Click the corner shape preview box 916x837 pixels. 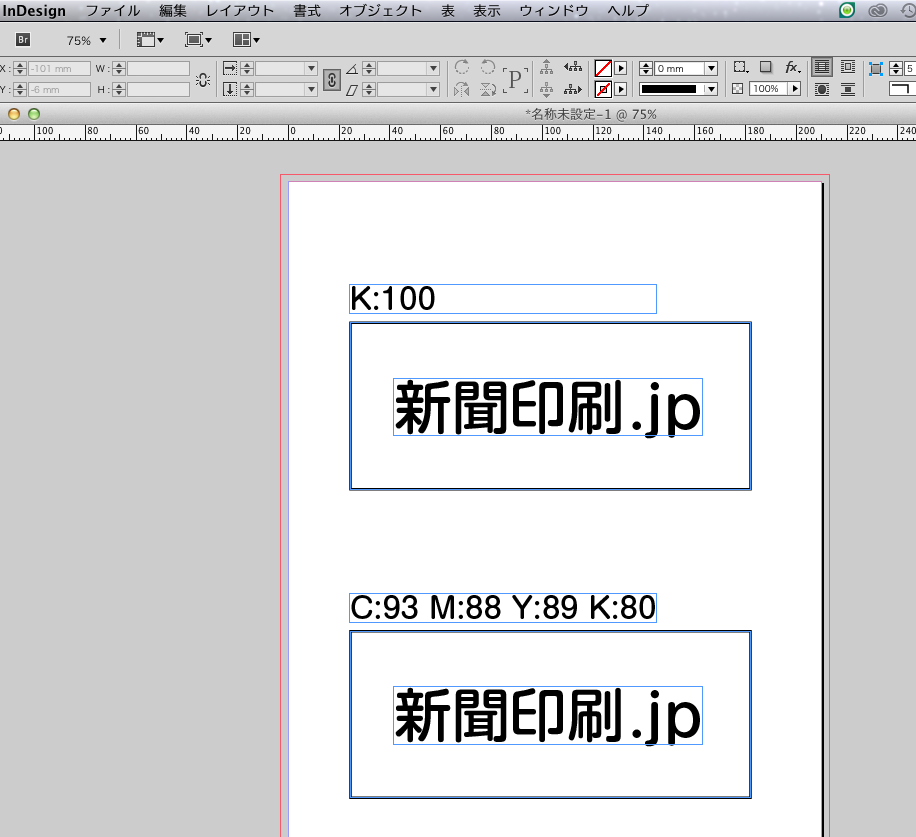coord(901,89)
